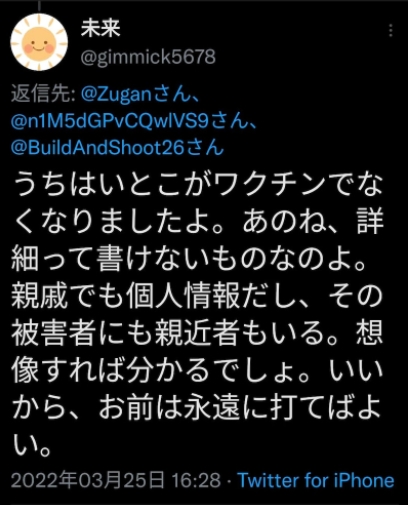Click the 16:28 time stamp

[196, 480]
